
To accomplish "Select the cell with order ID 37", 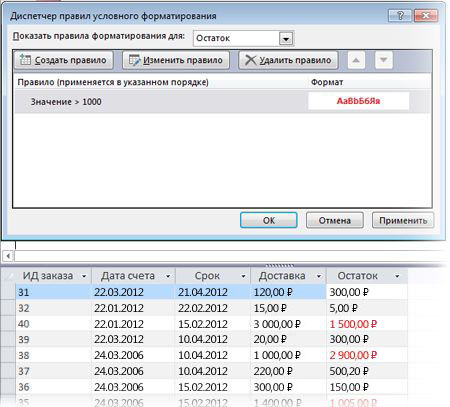I will point(53,371).
